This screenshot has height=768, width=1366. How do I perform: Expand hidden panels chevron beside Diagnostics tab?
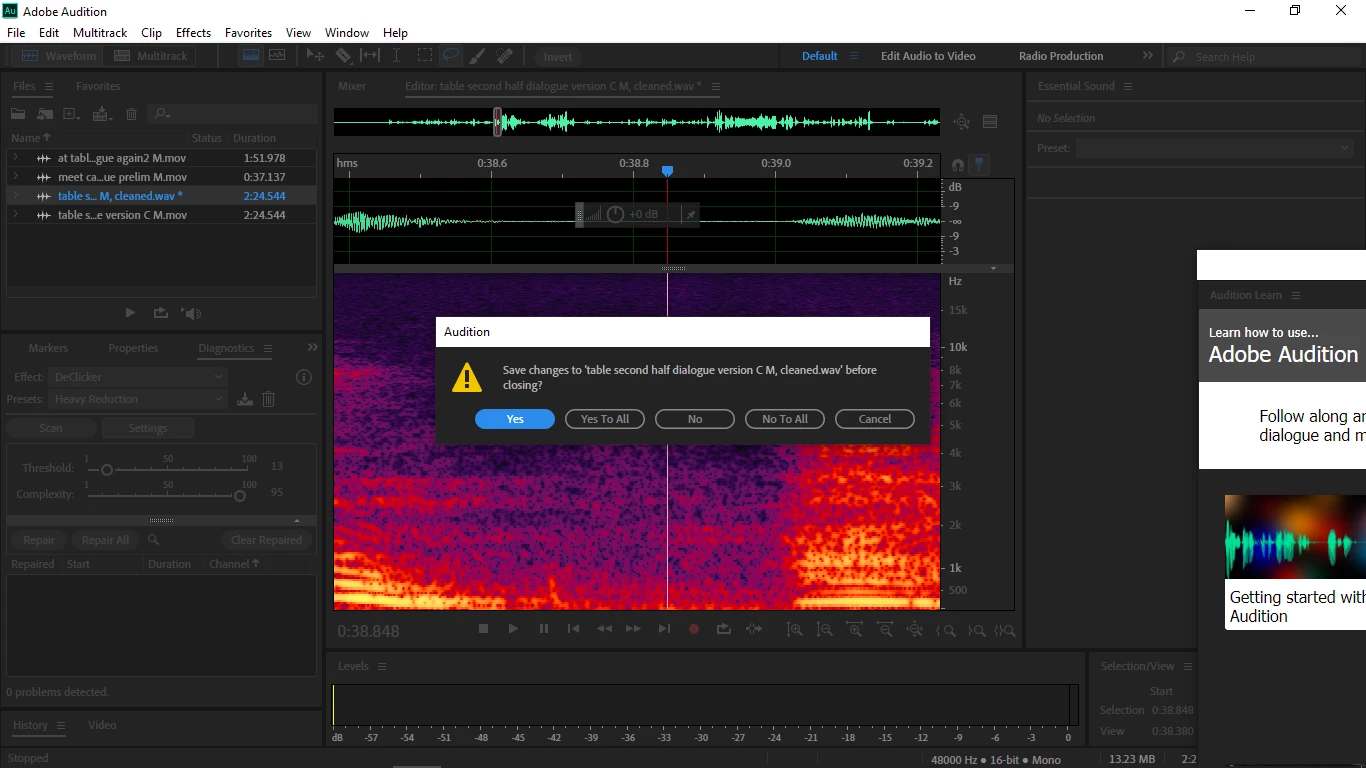[x=312, y=347]
